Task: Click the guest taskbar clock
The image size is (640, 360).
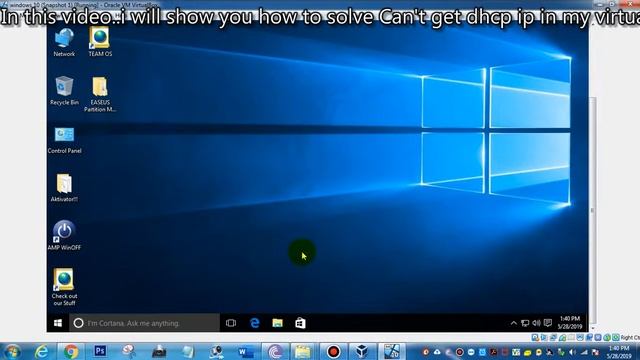Action: (x=570, y=323)
